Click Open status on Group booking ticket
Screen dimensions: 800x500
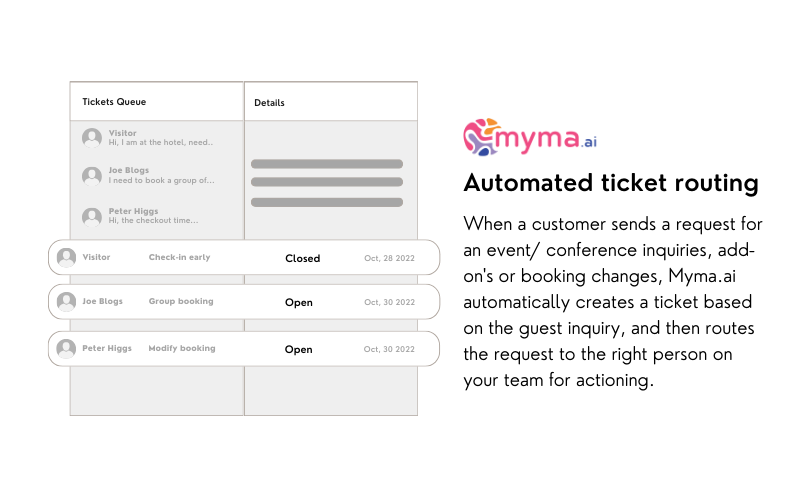(298, 302)
